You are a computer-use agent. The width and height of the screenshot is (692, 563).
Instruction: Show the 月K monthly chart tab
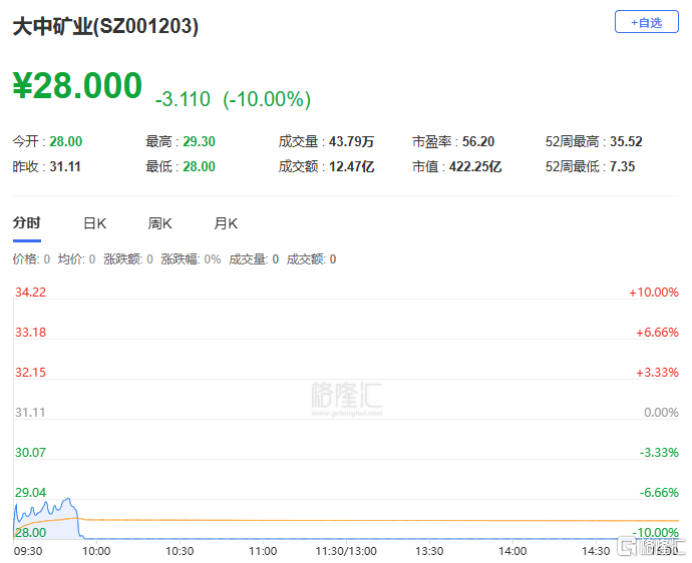coord(226,224)
